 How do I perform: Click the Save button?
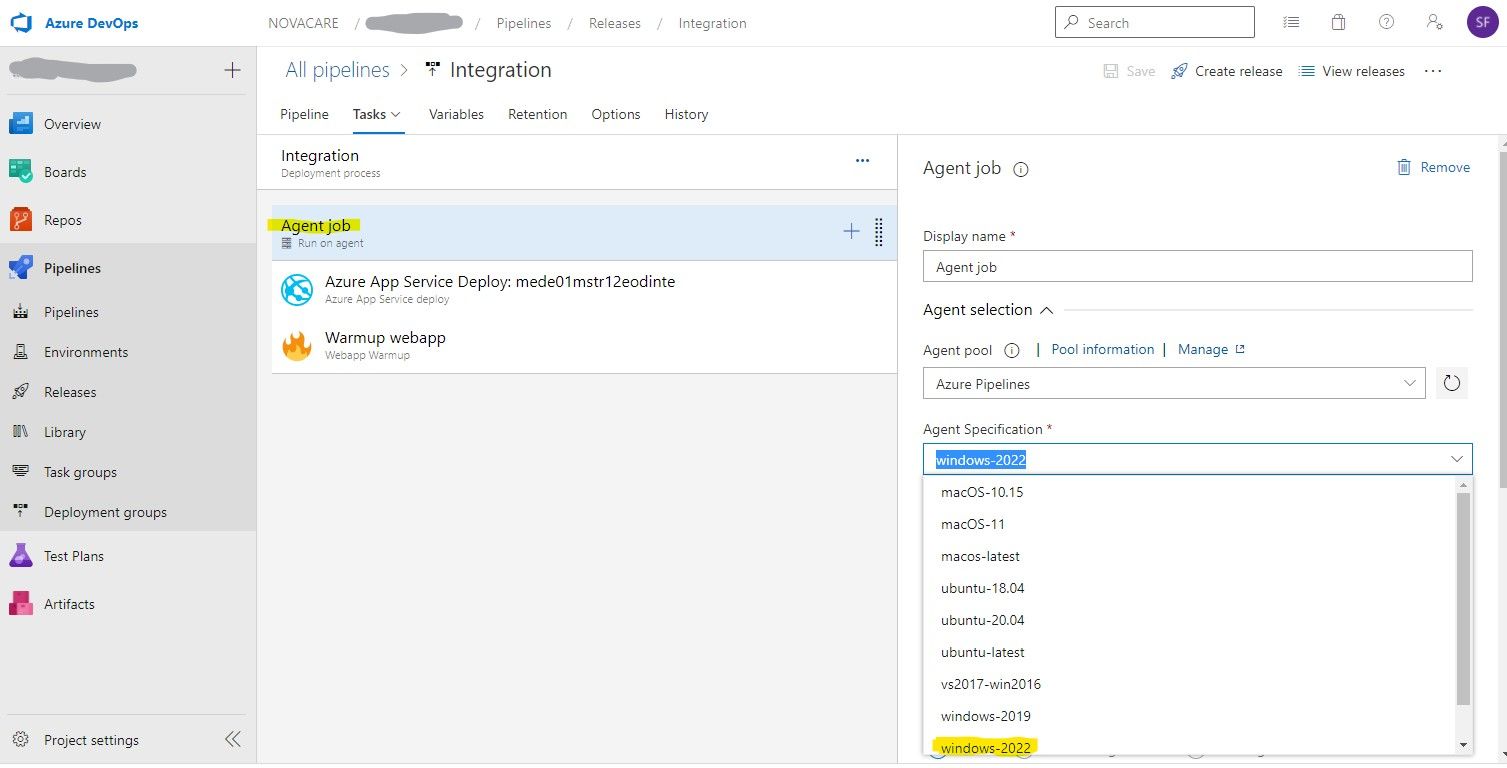(1129, 71)
